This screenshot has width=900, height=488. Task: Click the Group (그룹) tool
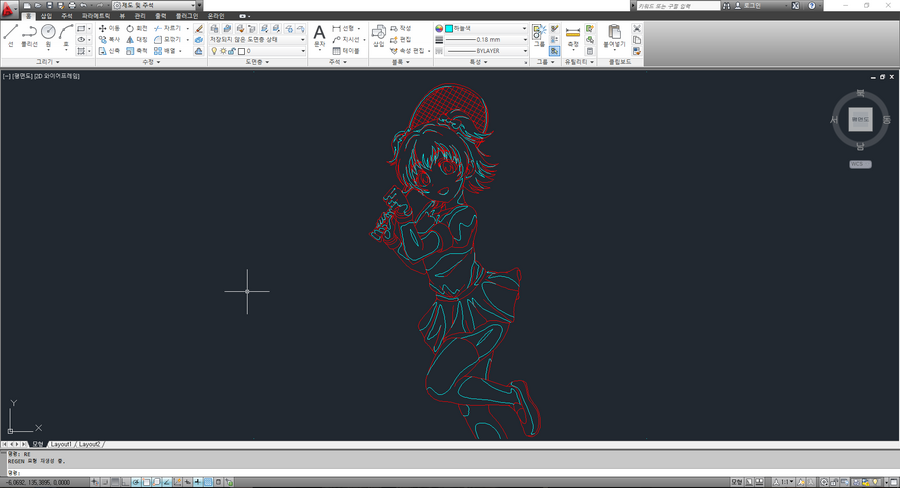(x=539, y=36)
